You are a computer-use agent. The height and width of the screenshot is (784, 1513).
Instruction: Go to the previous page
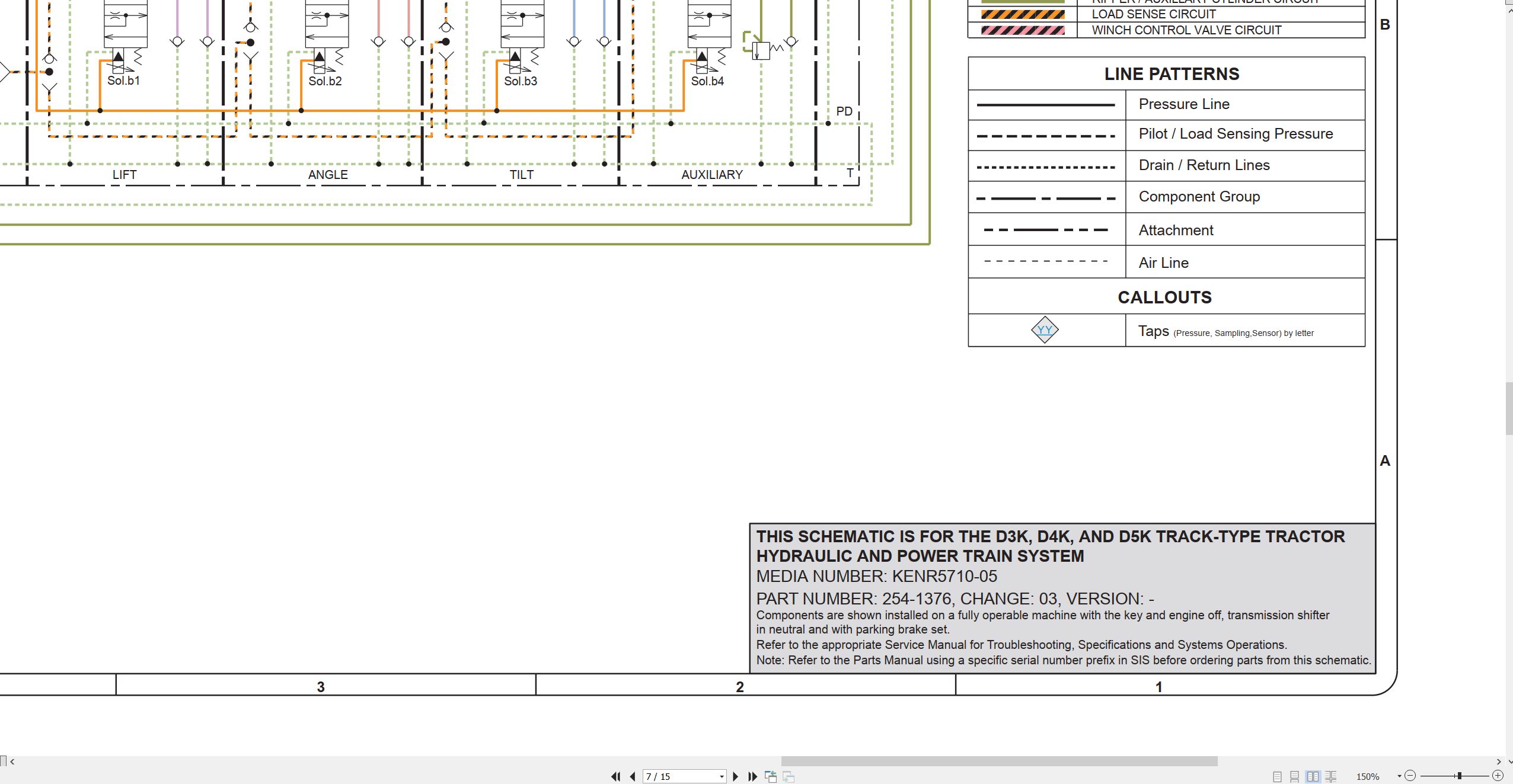[x=633, y=776]
